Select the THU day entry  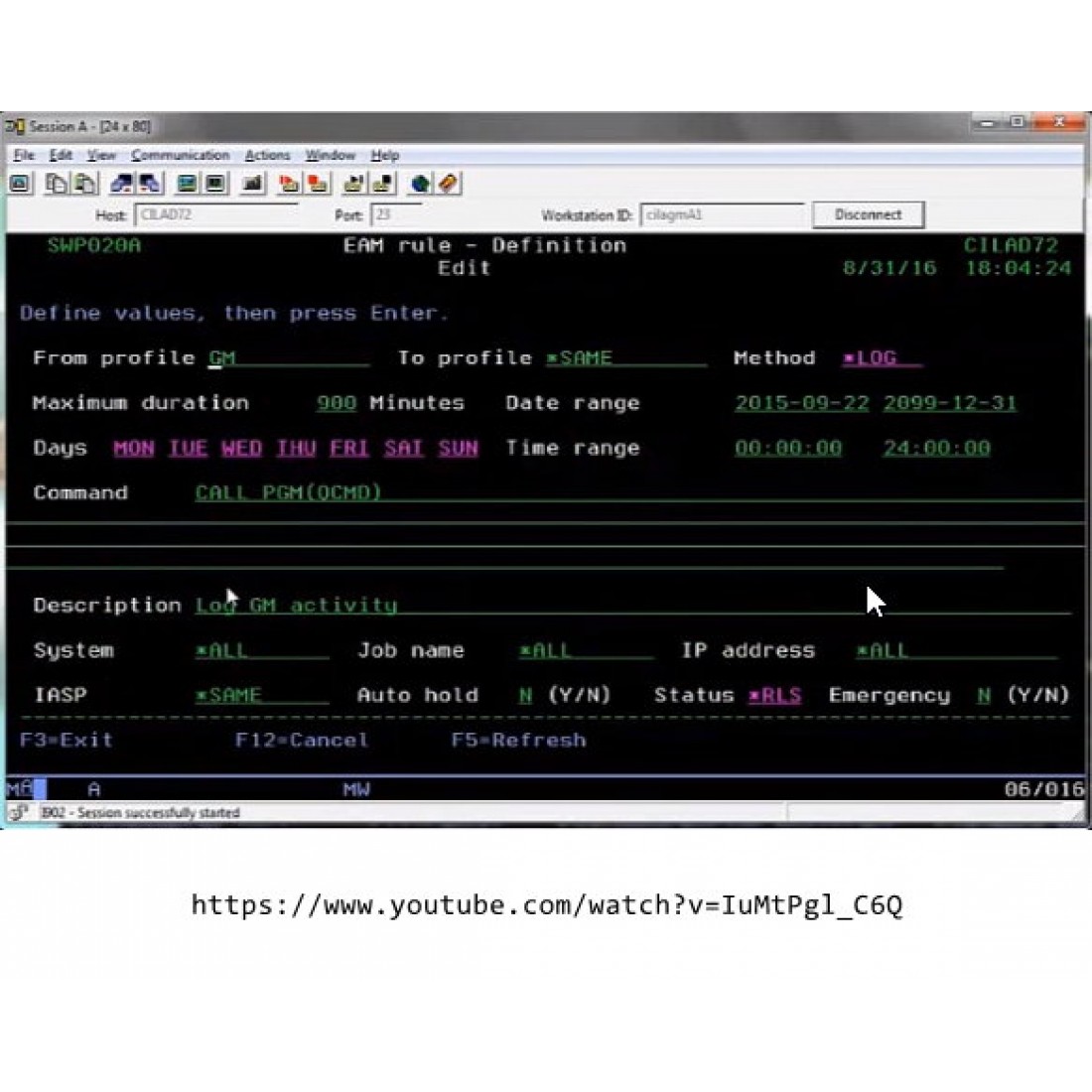296,449
